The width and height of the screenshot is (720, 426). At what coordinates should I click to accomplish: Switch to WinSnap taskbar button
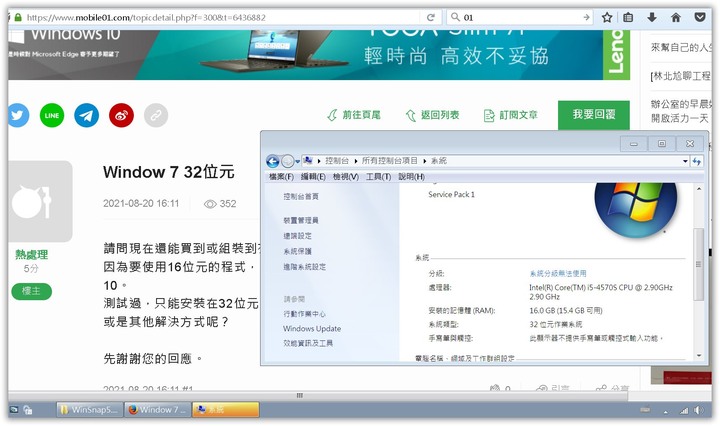pyautogui.click(x=90, y=409)
